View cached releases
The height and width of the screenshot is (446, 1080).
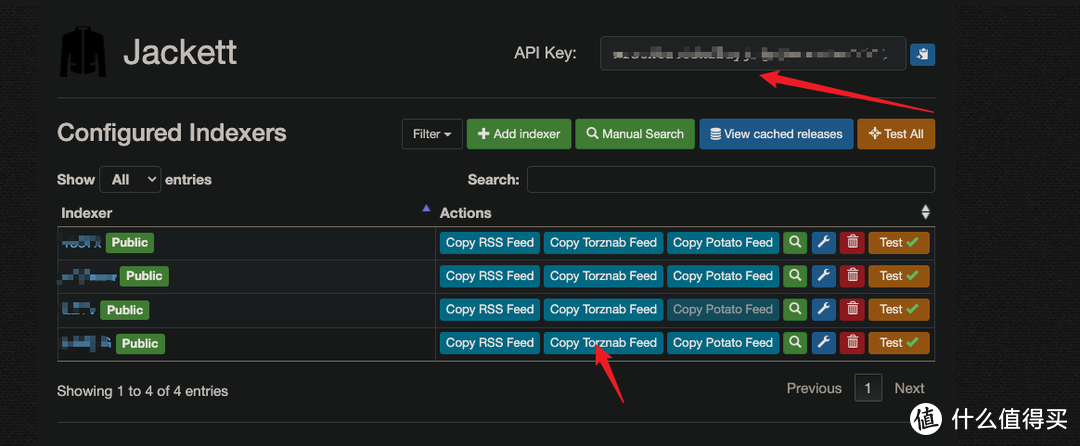pos(775,134)
